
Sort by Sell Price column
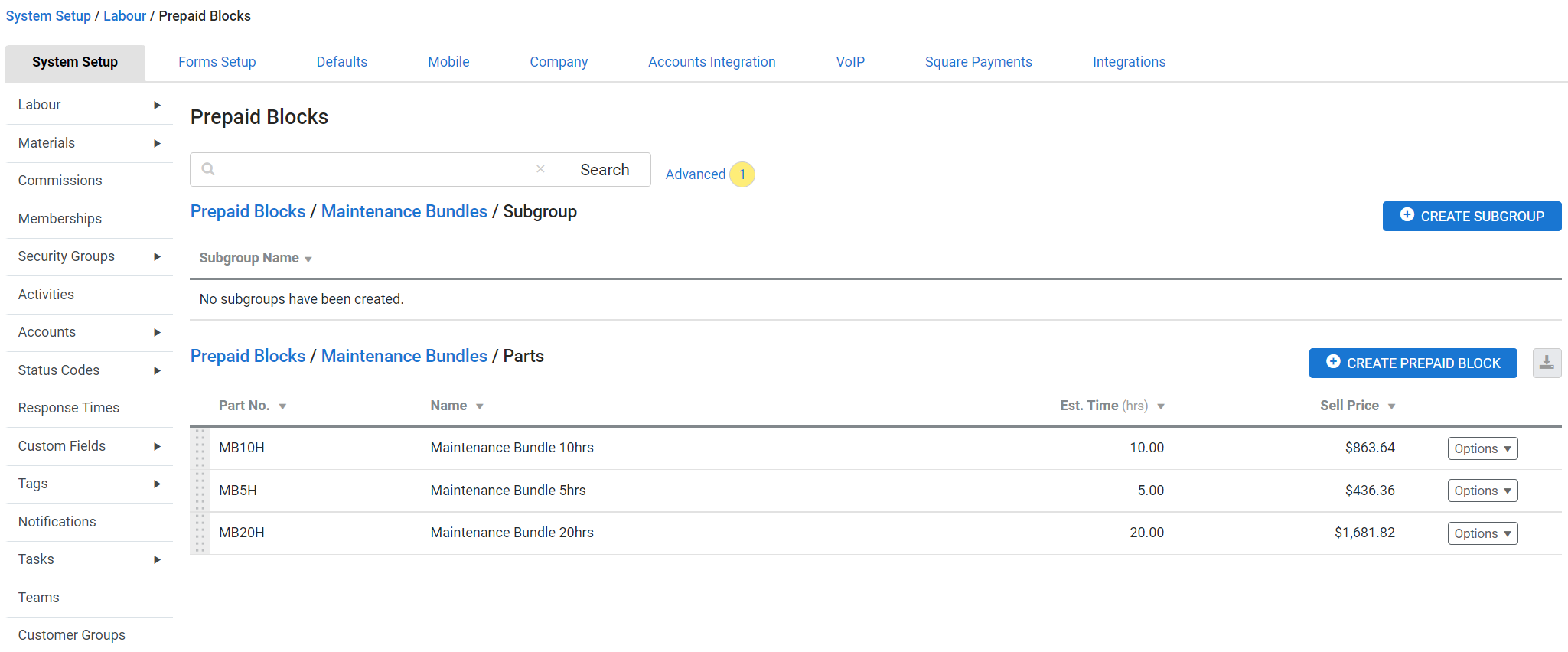click(x=1358, y=406)
